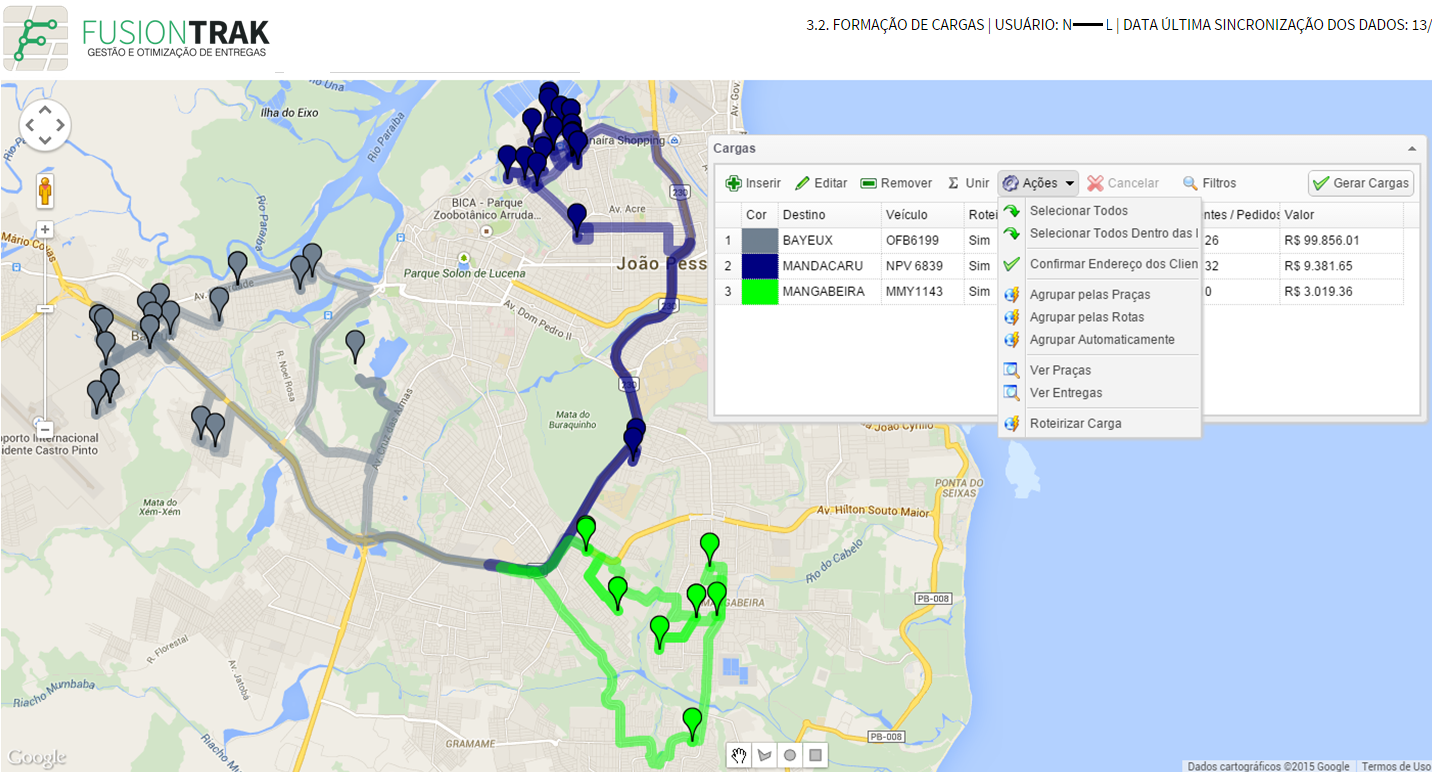This screenshot has width=1432, height=775.
Task: Sort by the Veículo column header
Action: tap(922, 215)
